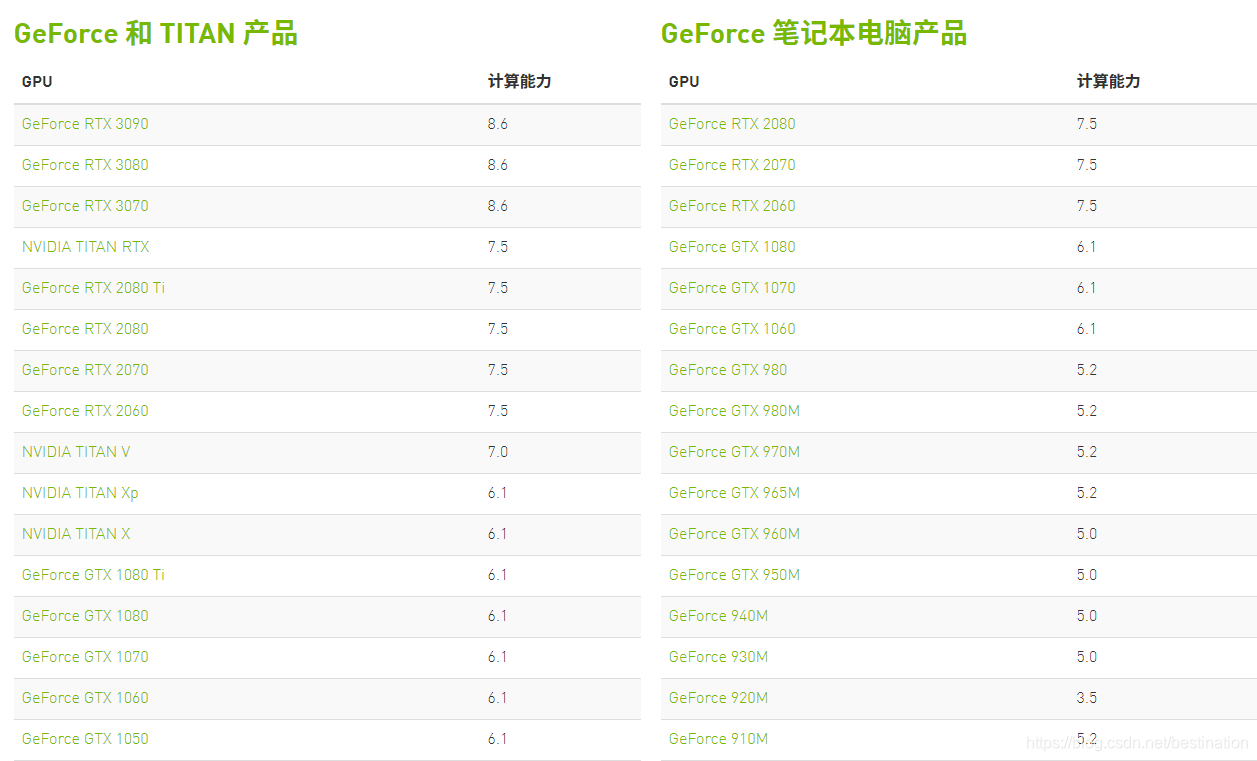Open the GeForce 920M link
Viewport: 1257px width, 761px height.
pyautogui.click(x=718, y=698)
